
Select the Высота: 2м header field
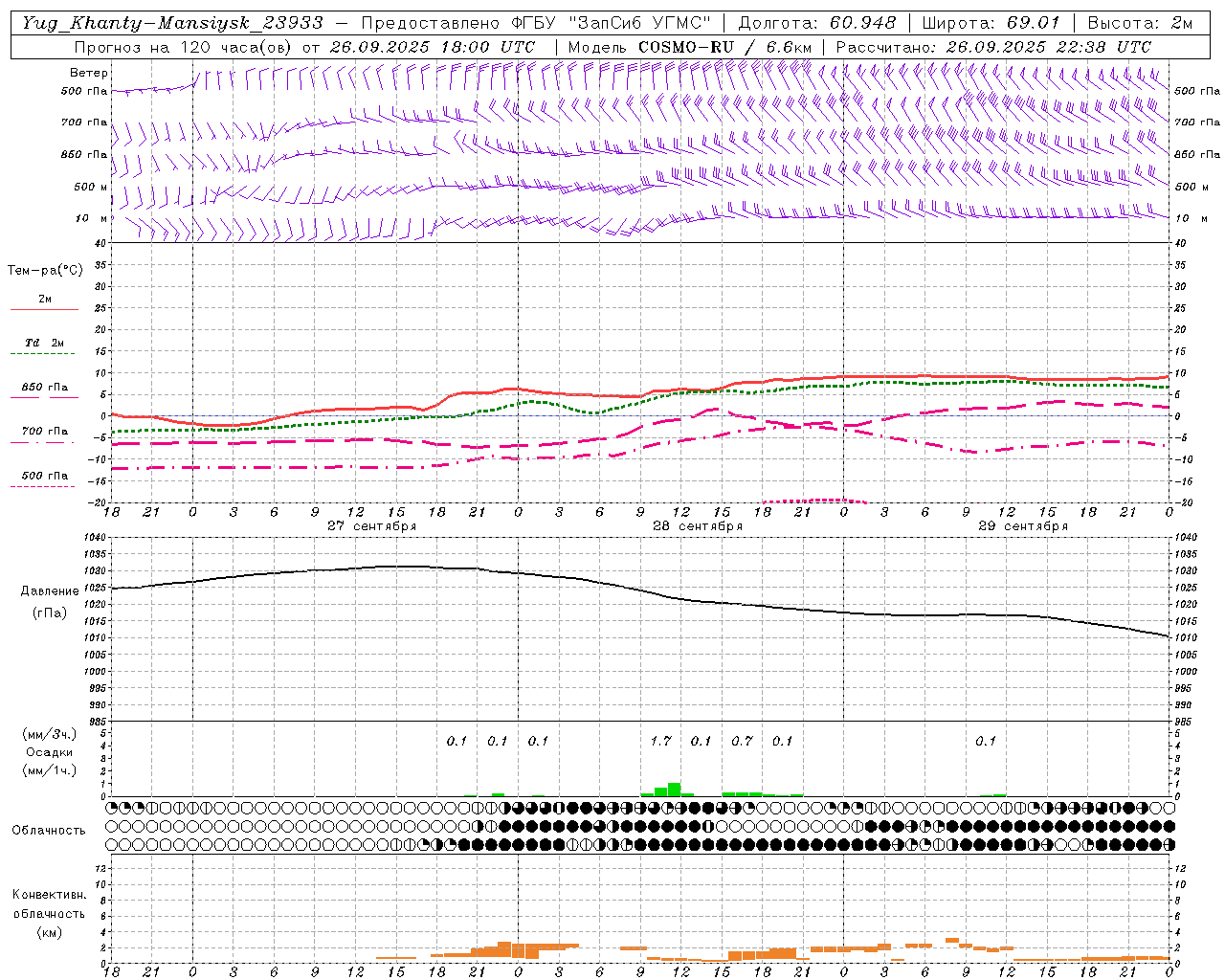1139,23
